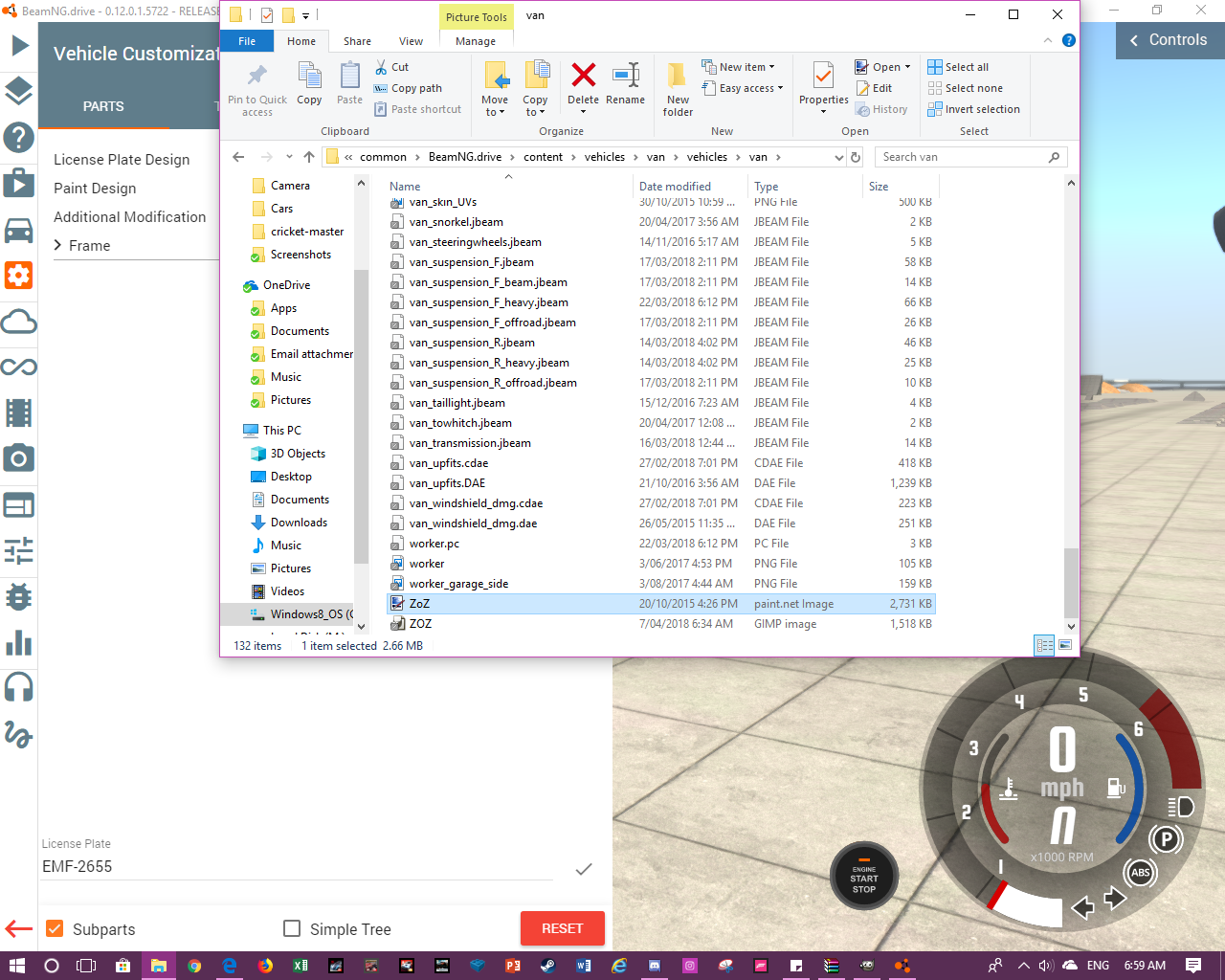Image resolution: width=1225 pixels, height=980 pixels.
Task: Open the New item dropdown
Action: click(738, 67)
